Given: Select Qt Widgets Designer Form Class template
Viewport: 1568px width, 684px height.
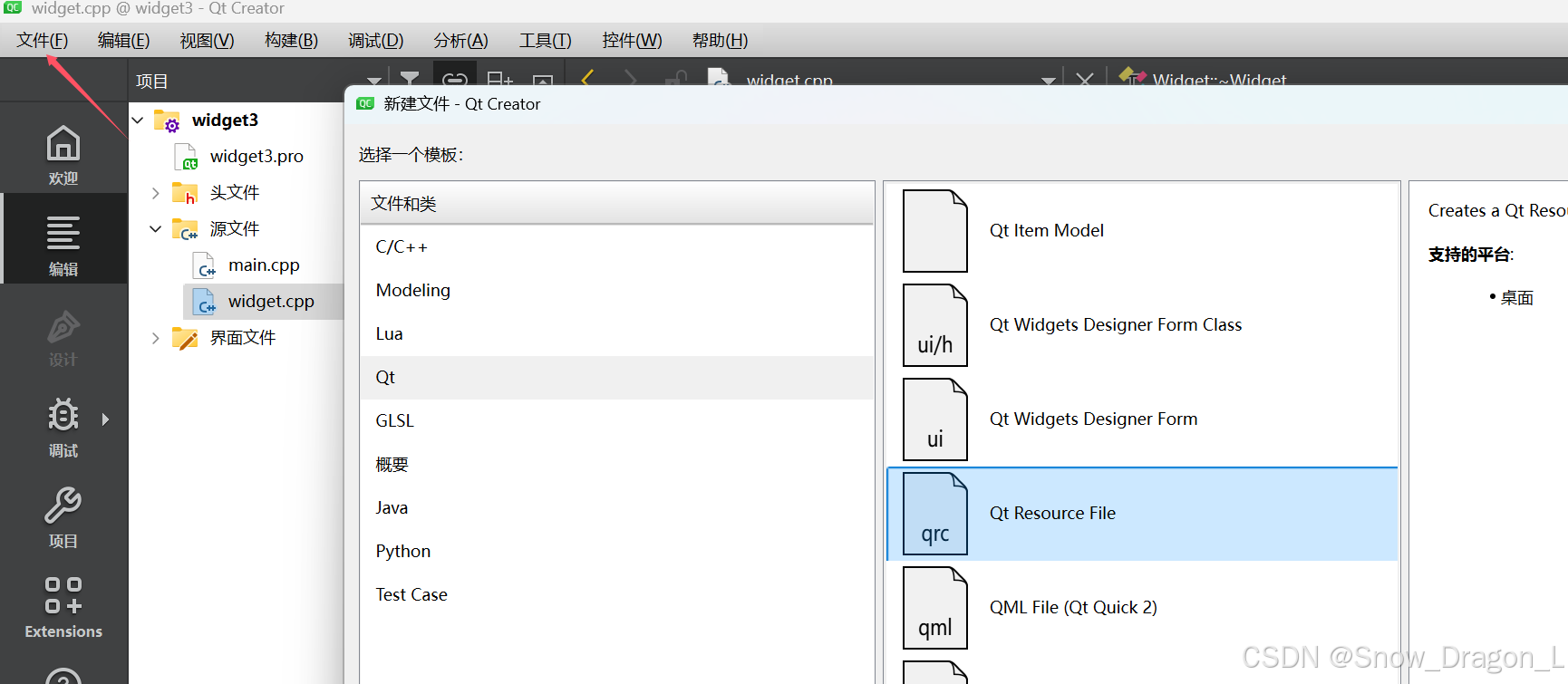Looking at the screenshot, I should pos(1142,325).
